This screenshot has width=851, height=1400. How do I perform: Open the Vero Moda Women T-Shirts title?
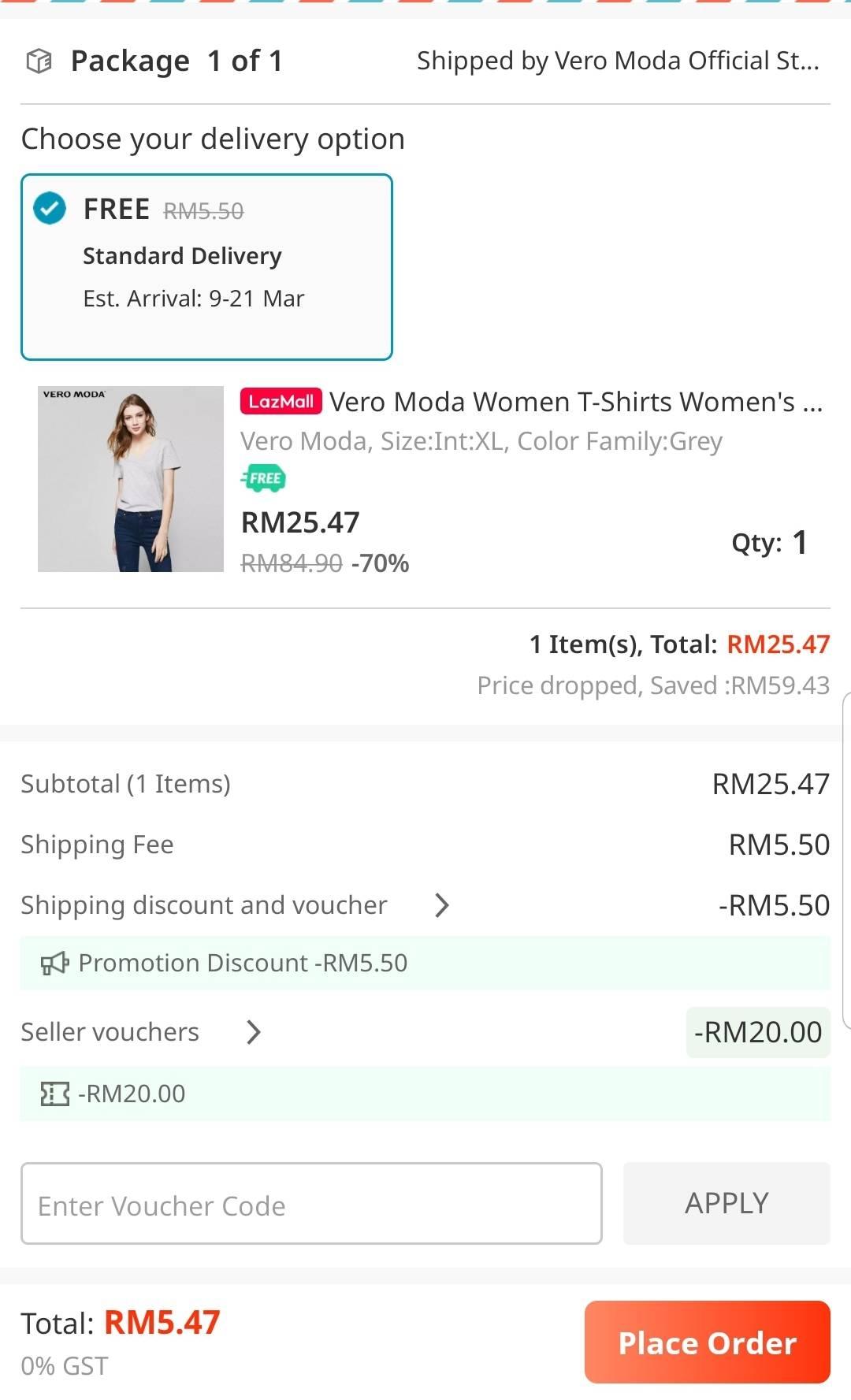click(576, 402)
